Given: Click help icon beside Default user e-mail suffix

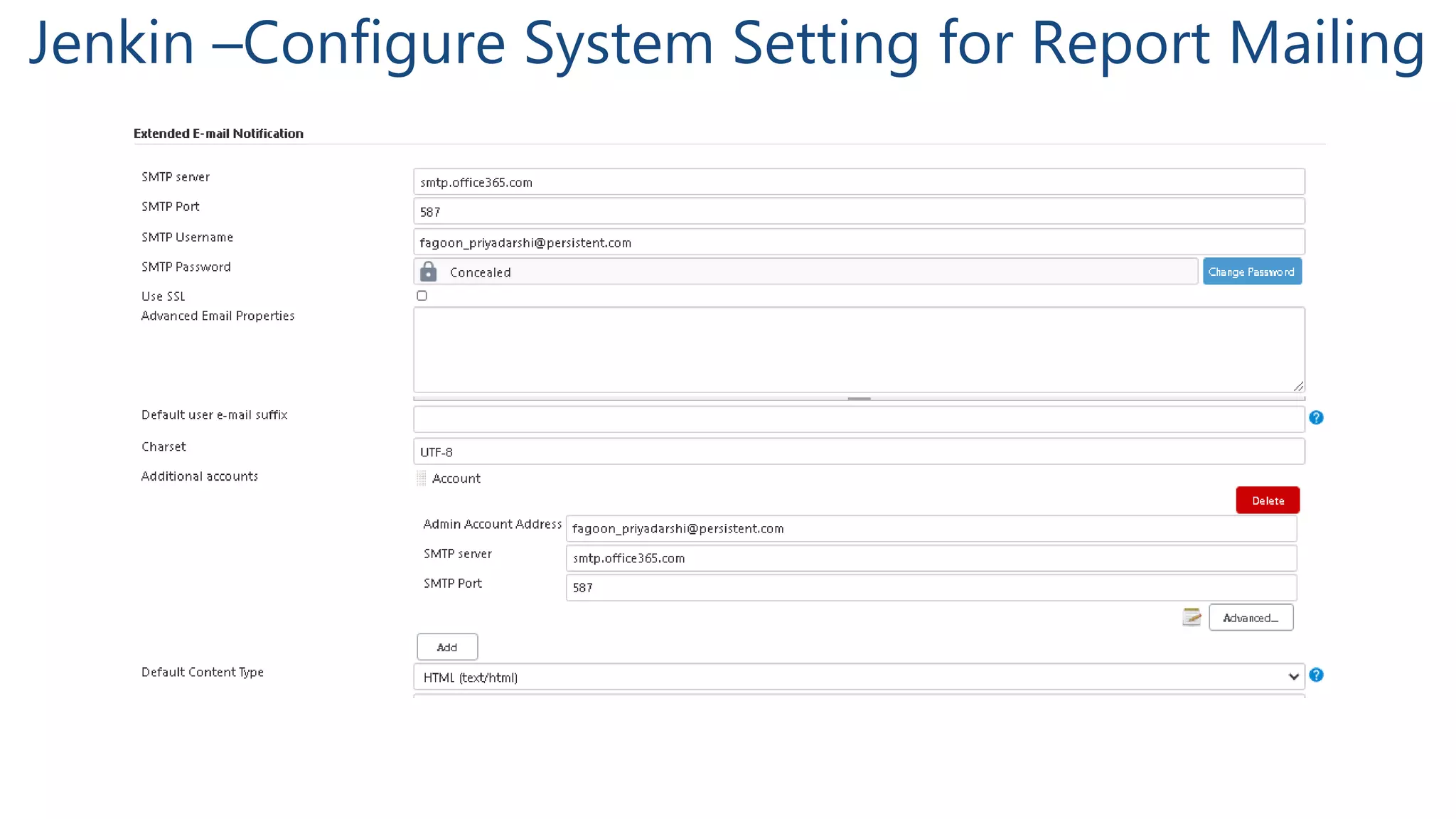Looking at the screenshot, I should pyautogui.click(x=1316, y=417).
